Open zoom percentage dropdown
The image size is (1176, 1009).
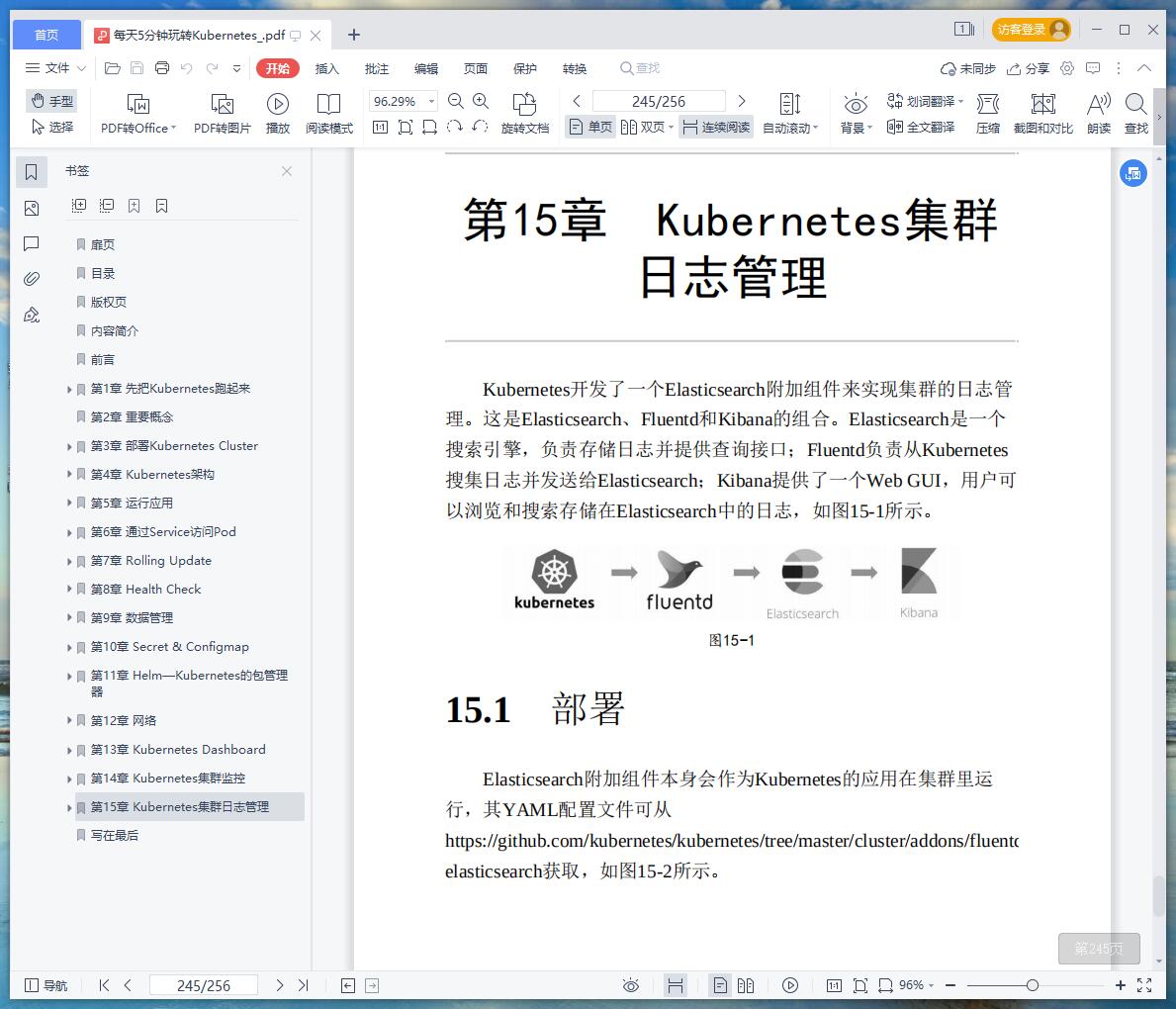pos(432,101)
